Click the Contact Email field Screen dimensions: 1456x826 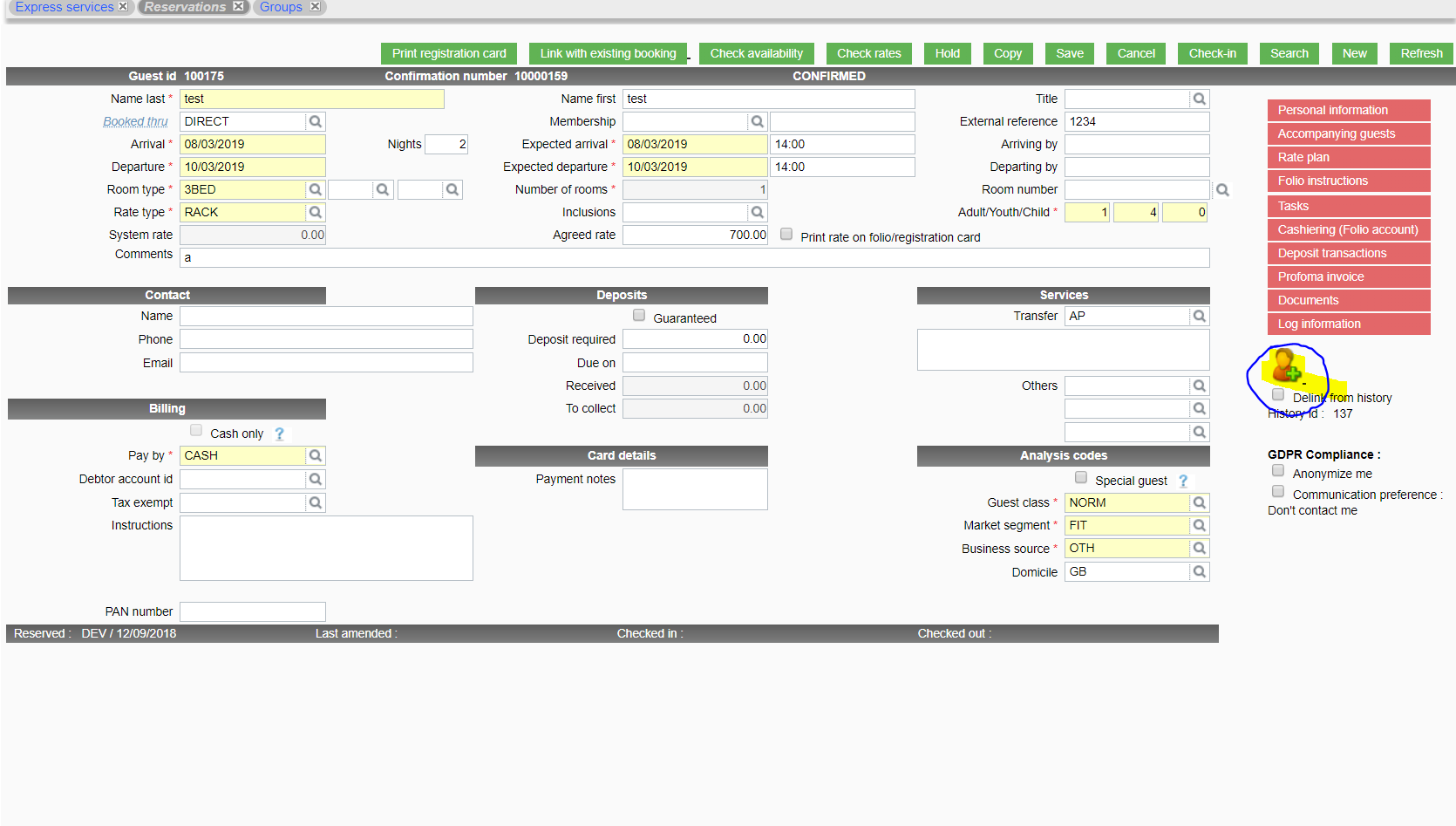click(326, 362)
